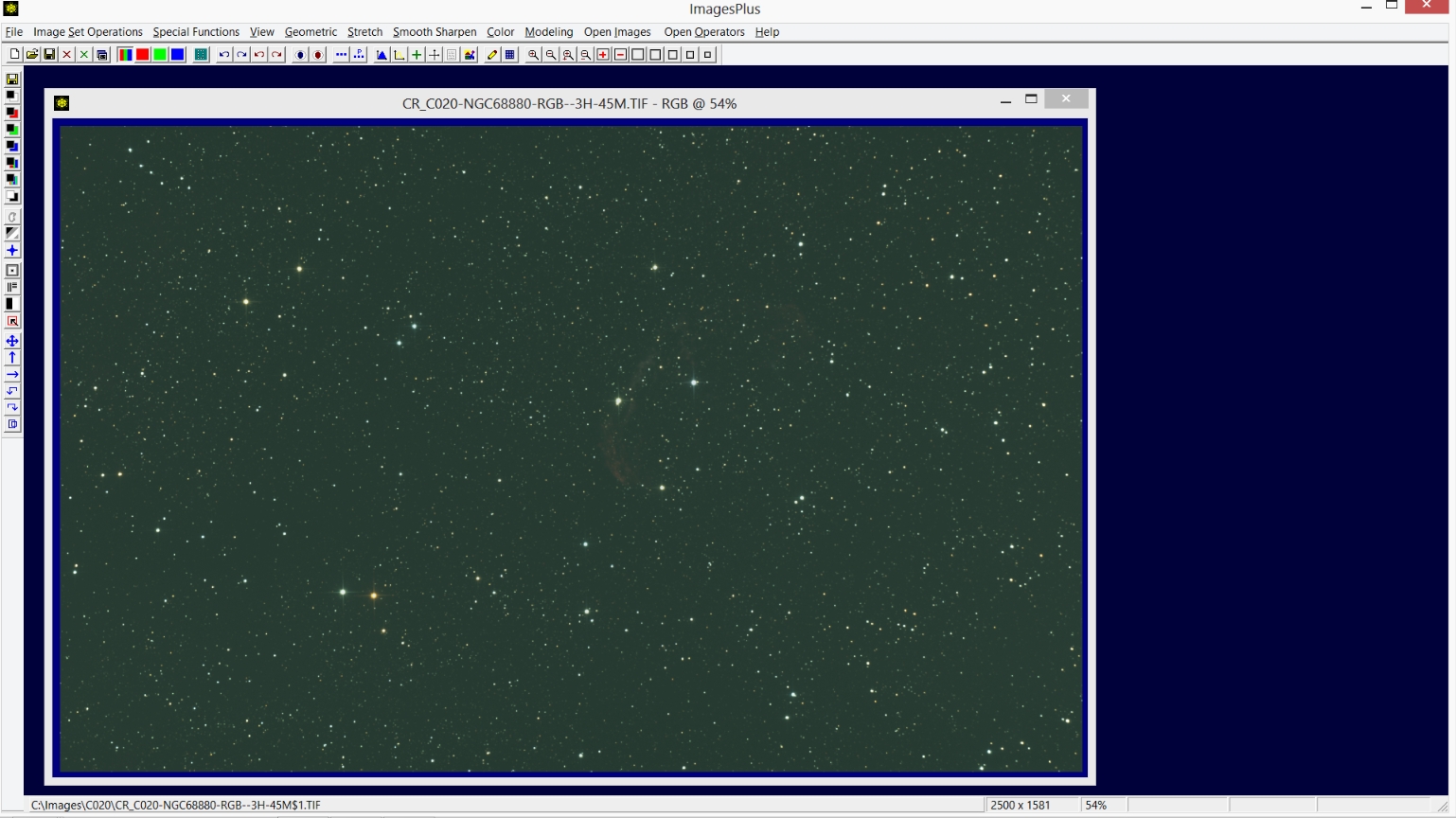This screenshot has width=1456, height=818.
Task: Click the green plus toolbar icon
Action: (x=417, y=55)
